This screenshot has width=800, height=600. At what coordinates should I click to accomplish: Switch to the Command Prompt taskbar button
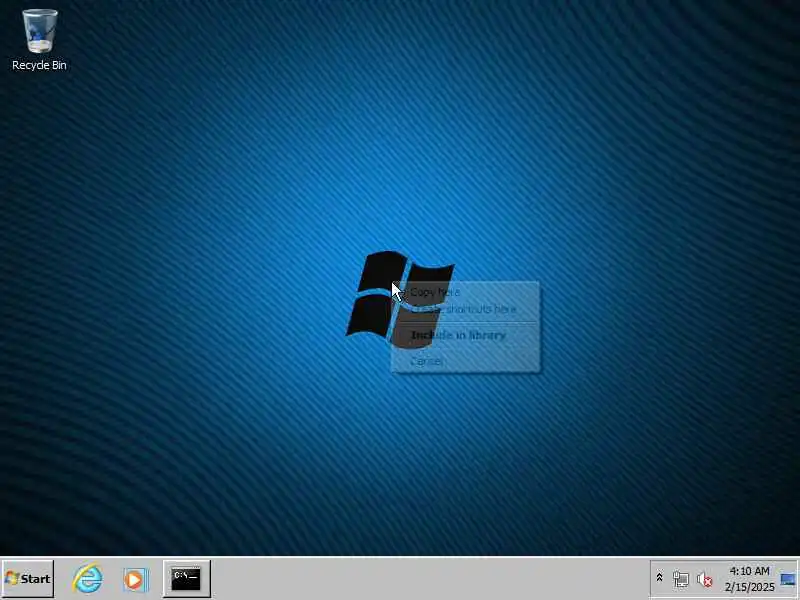[186, 578]
